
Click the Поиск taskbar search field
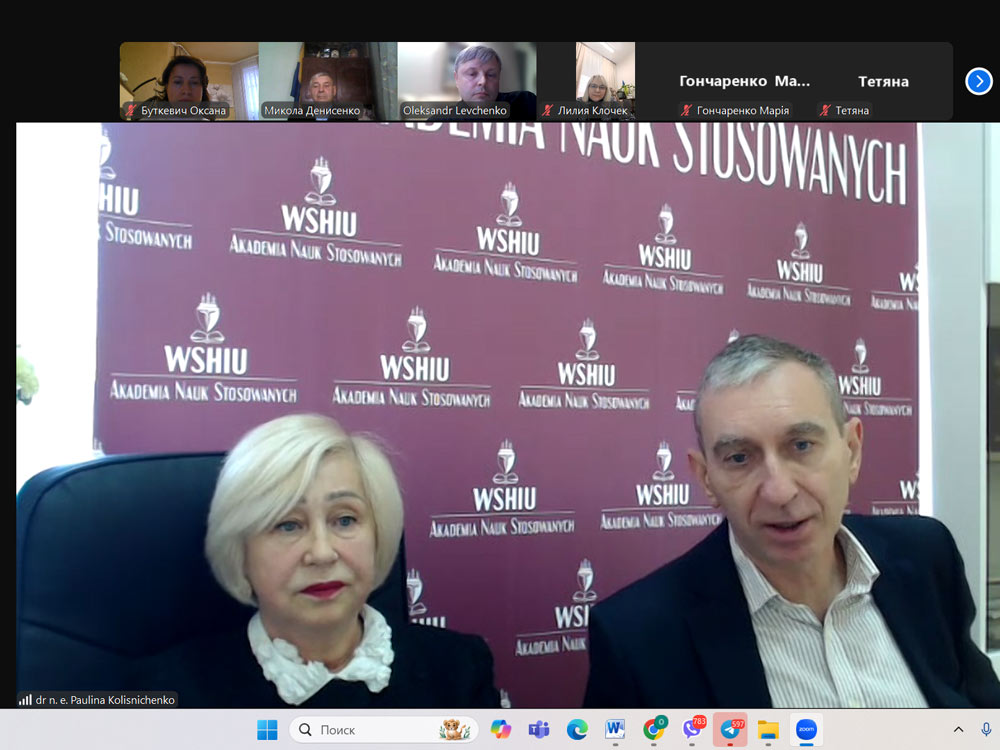[x=380, y=730]
